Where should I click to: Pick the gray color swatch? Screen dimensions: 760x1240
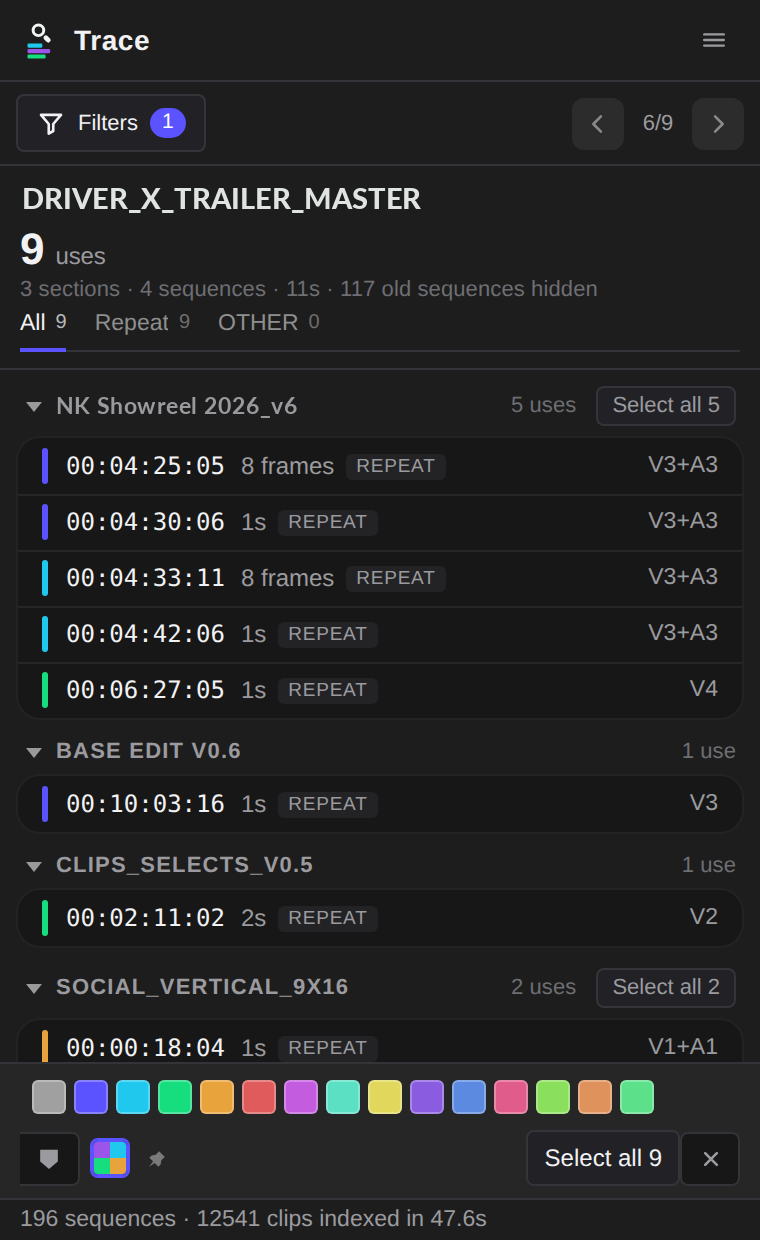(49, 1097)
